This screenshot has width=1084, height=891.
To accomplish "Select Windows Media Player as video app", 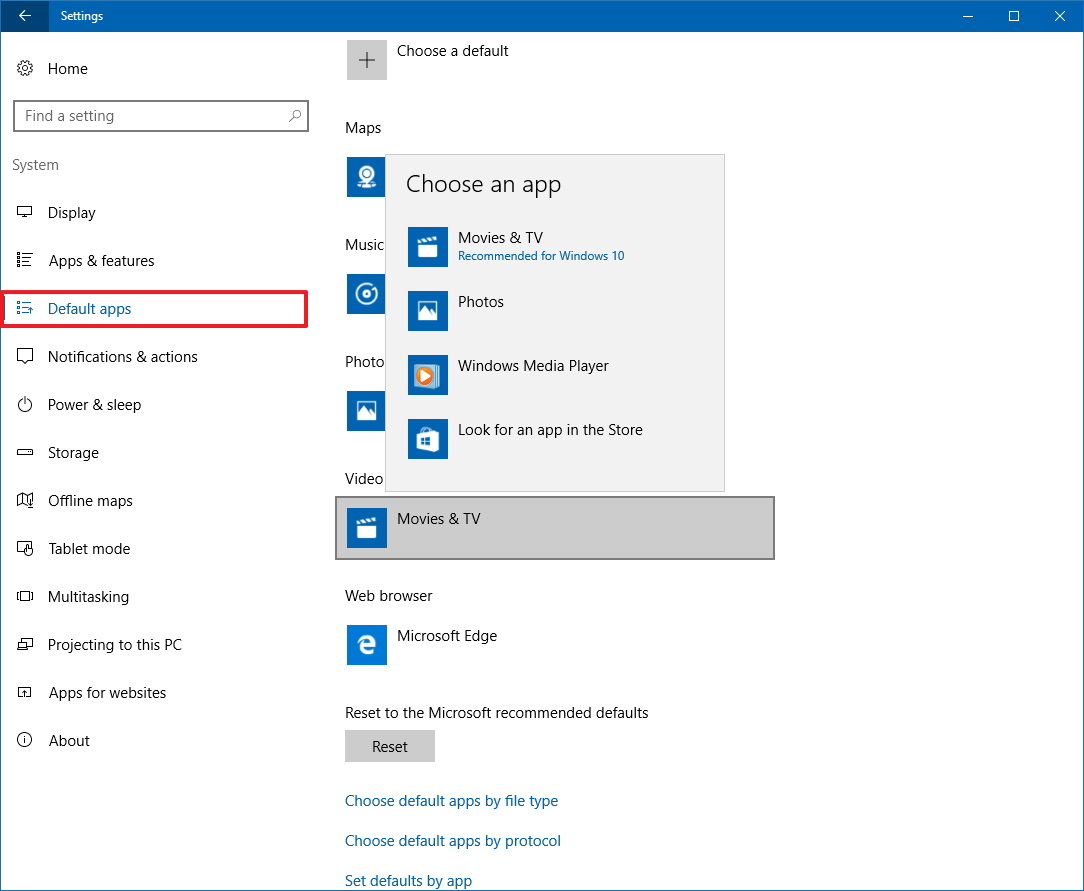I will (x=554, y=375).
